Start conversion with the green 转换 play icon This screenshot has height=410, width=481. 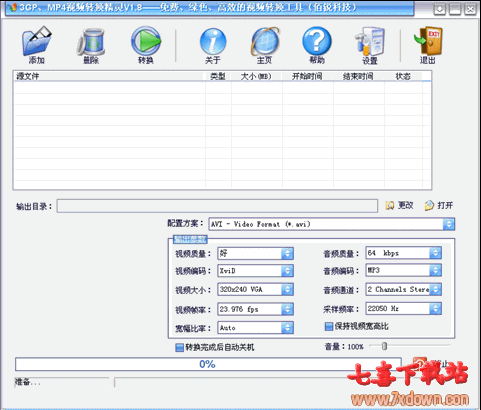pos(146,41)
